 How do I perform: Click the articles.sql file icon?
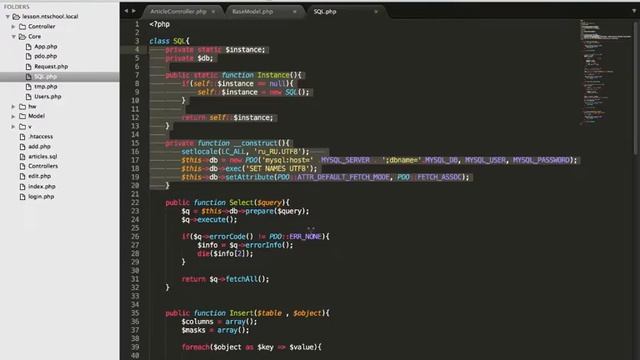[22, 156]
